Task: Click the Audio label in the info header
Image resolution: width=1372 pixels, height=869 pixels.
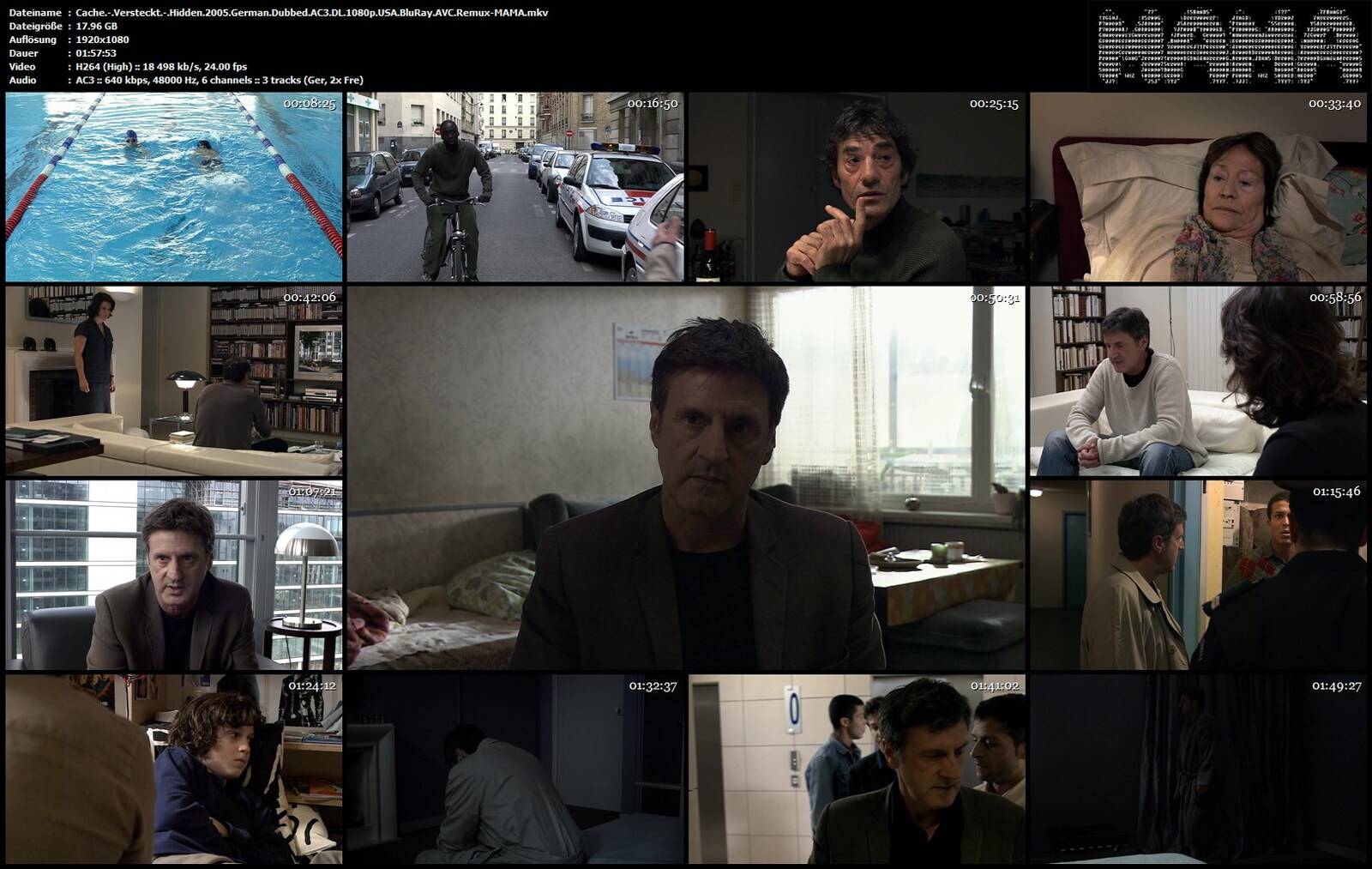Action: [x=22, y=80]
